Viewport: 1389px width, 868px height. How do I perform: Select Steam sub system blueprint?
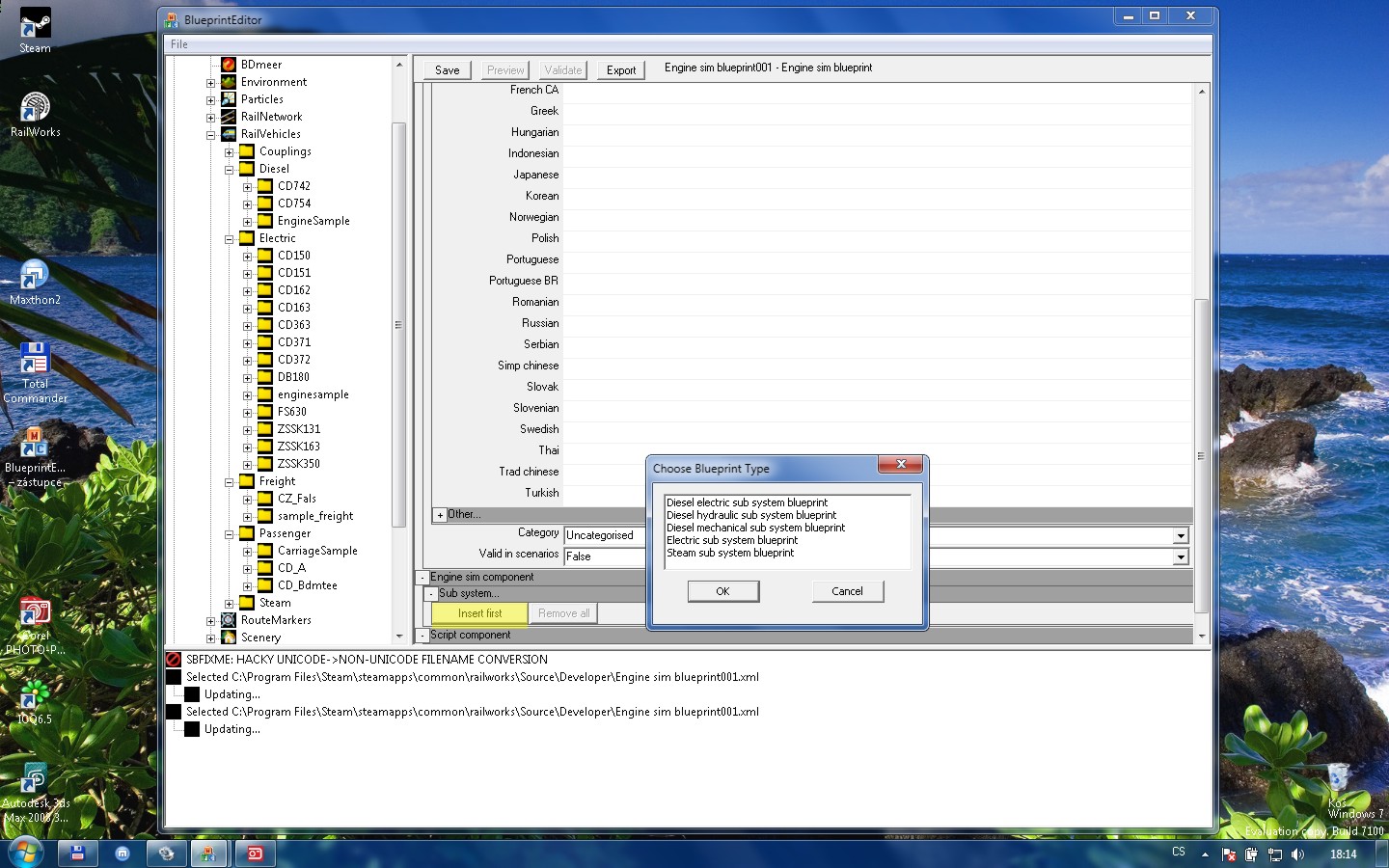730,553
